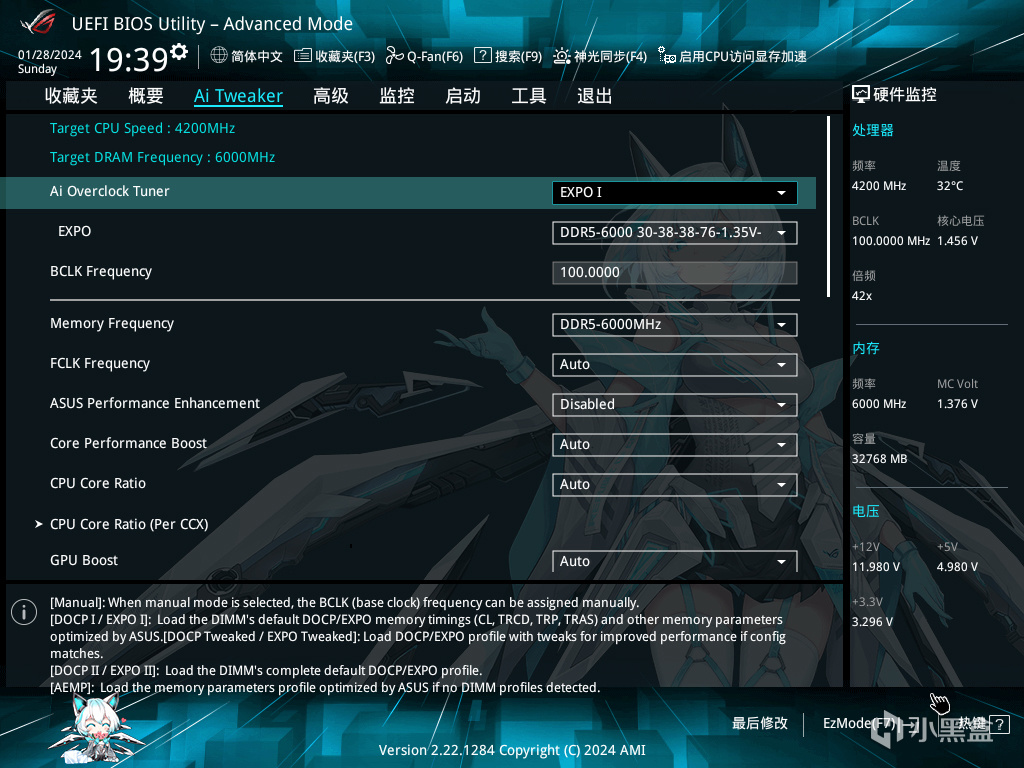Open the Memory Frequency dropdown
The image size is (1024, 768).
pos(675,325)
